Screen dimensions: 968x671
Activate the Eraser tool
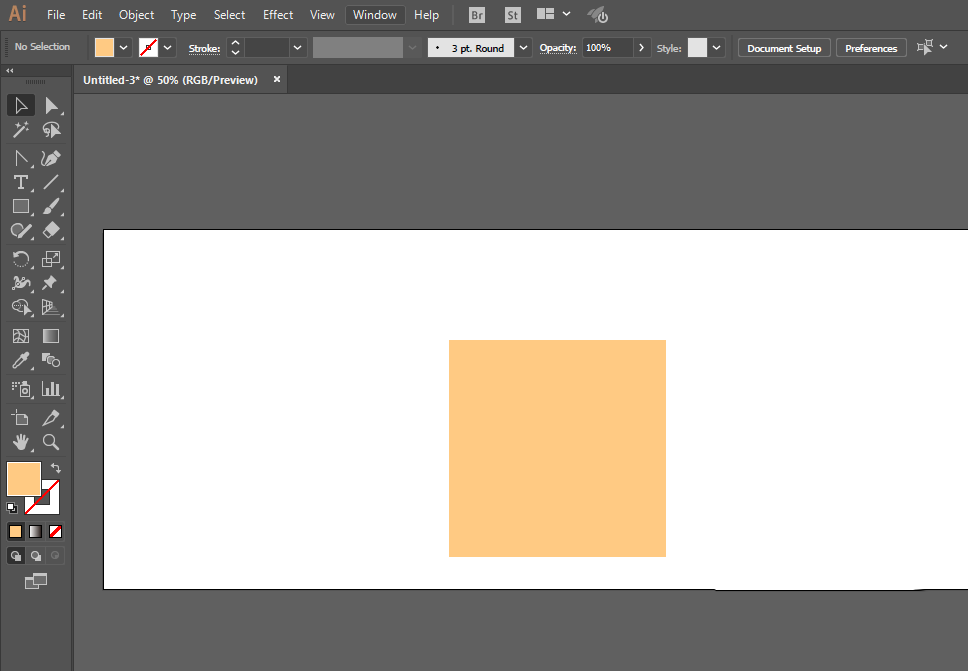click(x=51, y=230)
